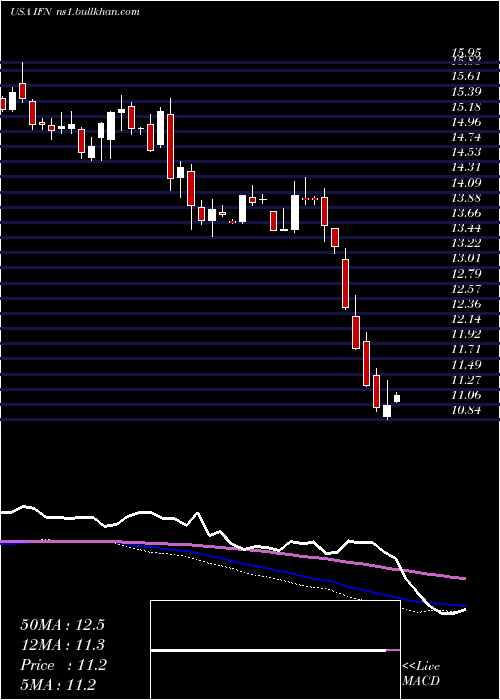This screenshot has height=700, width=500.
Task: Click the 12.57 price axis label
Action: point(466,289)
